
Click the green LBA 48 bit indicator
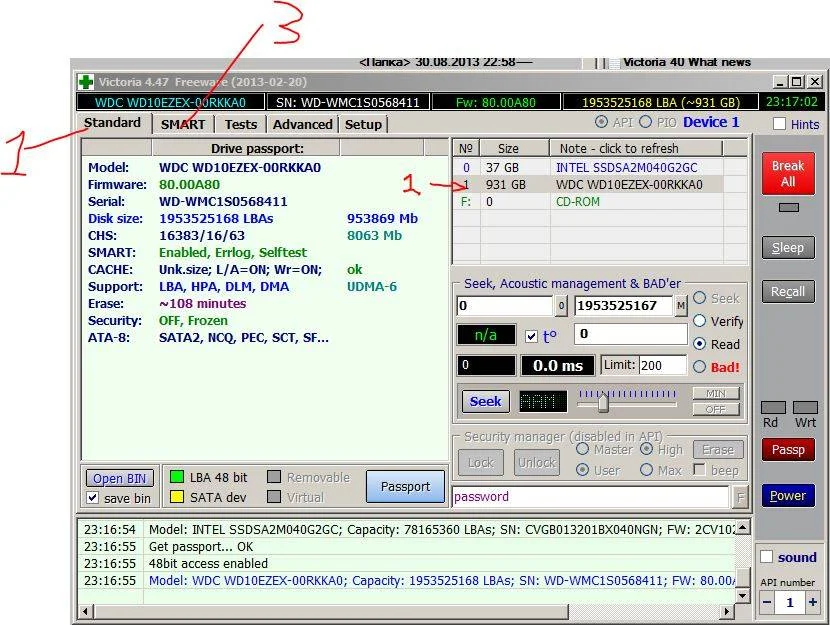pos(176,477)
